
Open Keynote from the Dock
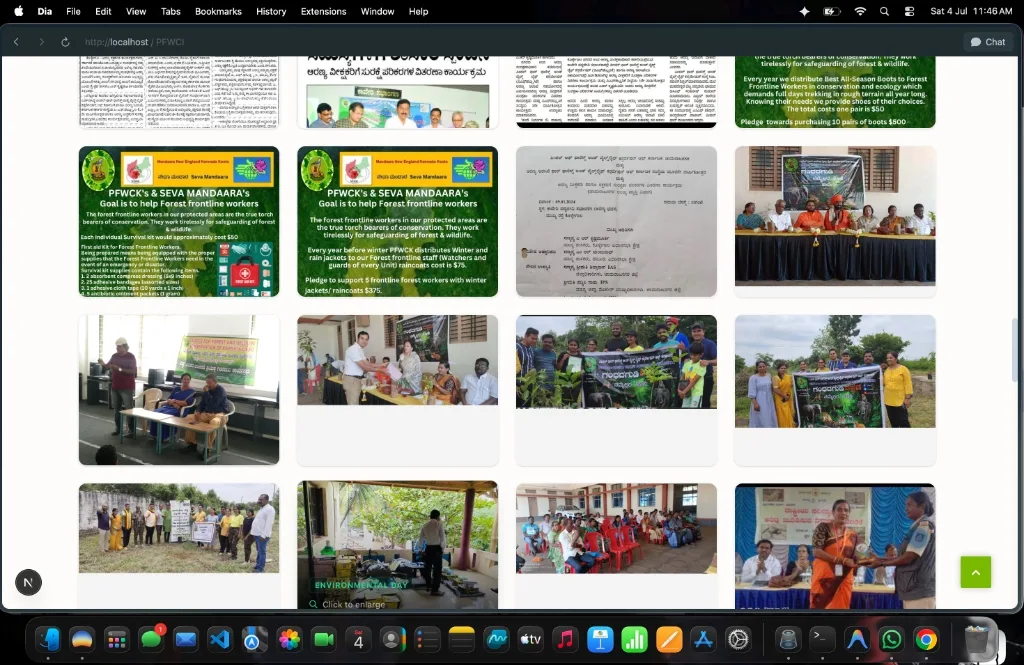pos(600,640)
